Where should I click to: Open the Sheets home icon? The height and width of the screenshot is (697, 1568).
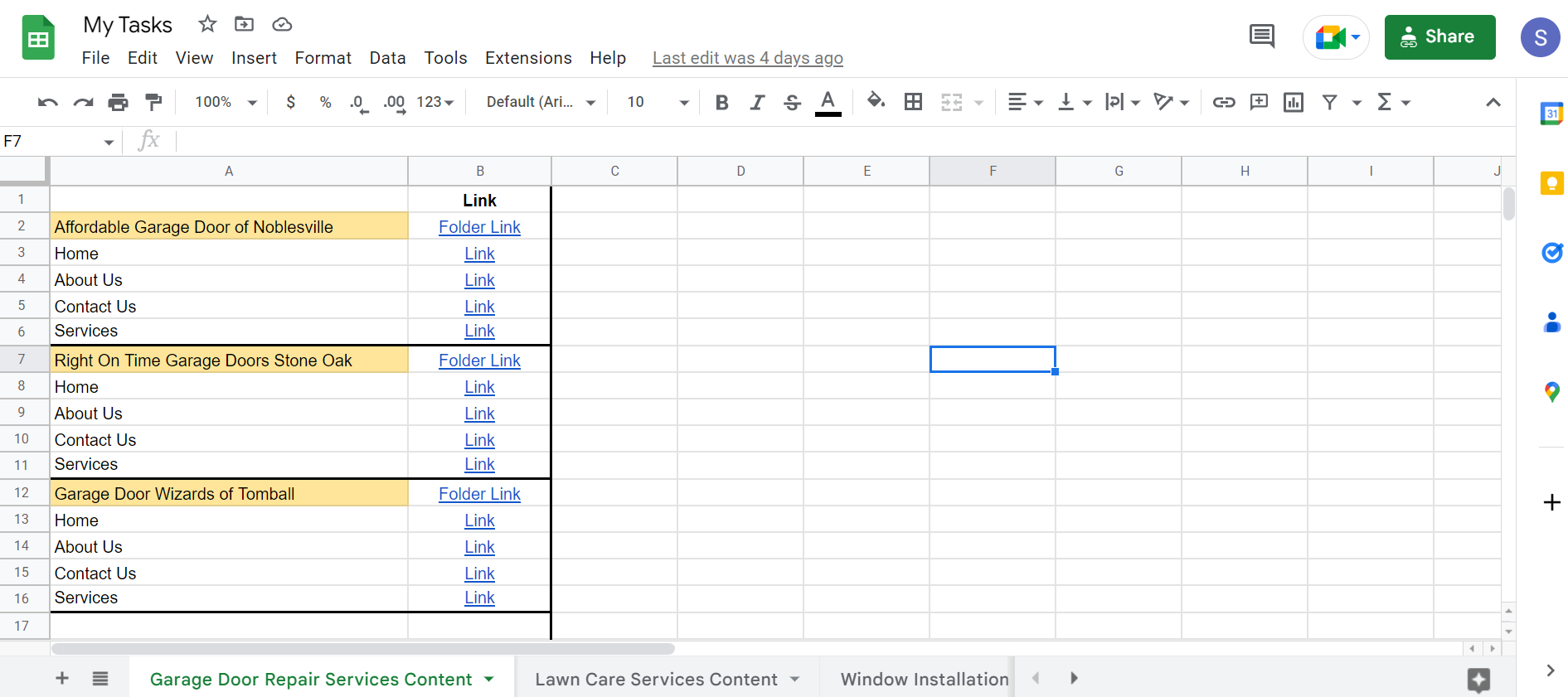[38, 38]
